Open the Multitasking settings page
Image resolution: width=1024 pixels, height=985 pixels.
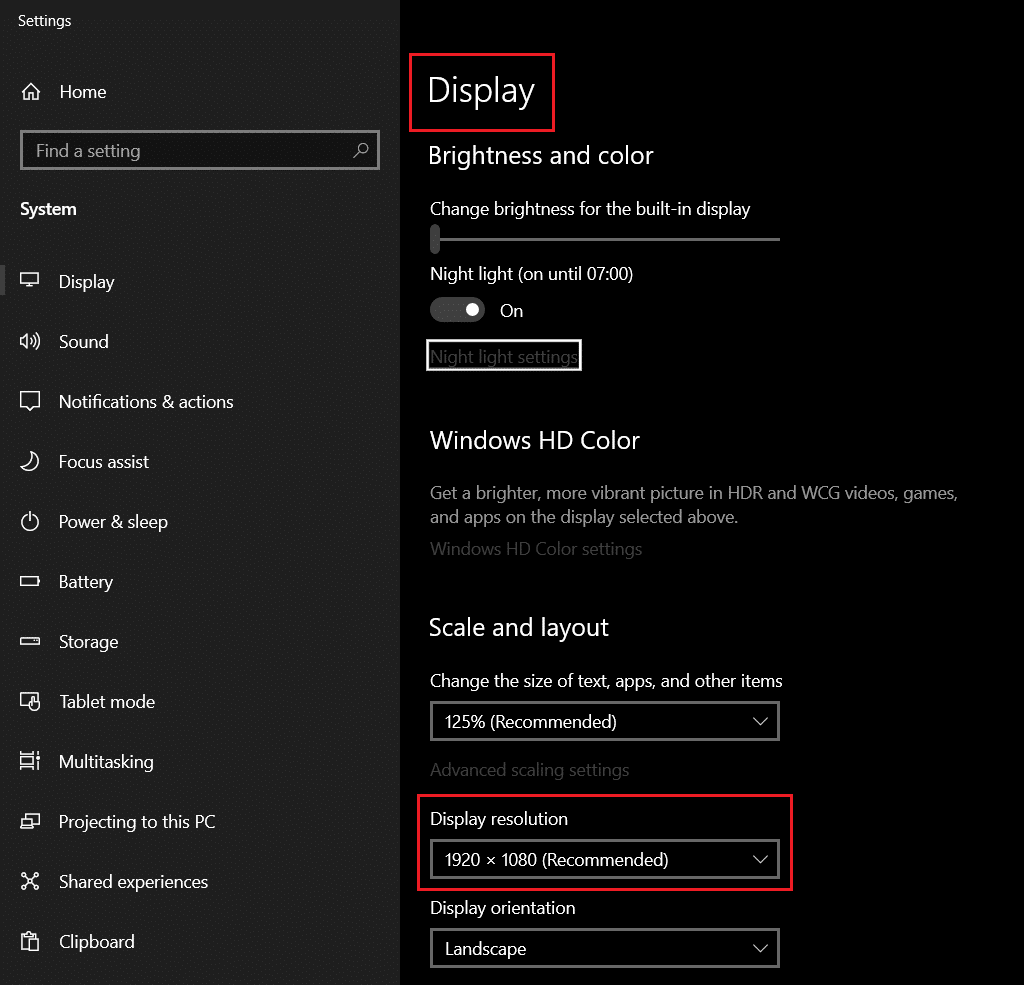(106, 762)
